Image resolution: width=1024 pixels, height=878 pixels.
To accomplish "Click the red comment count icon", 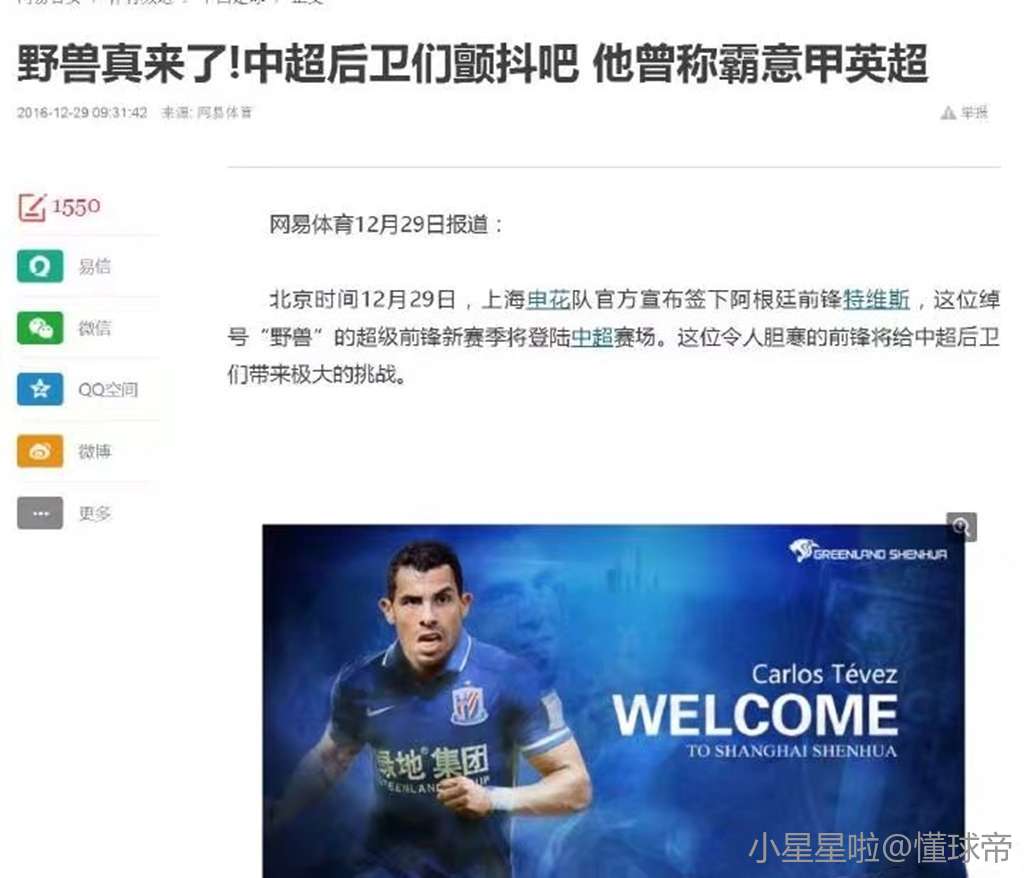I will pos(32,207).
